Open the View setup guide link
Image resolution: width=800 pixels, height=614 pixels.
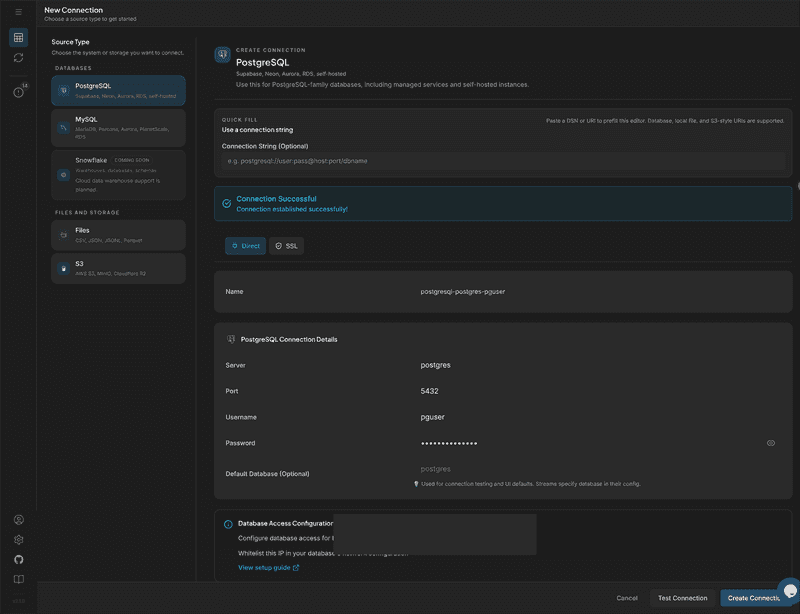264,568
